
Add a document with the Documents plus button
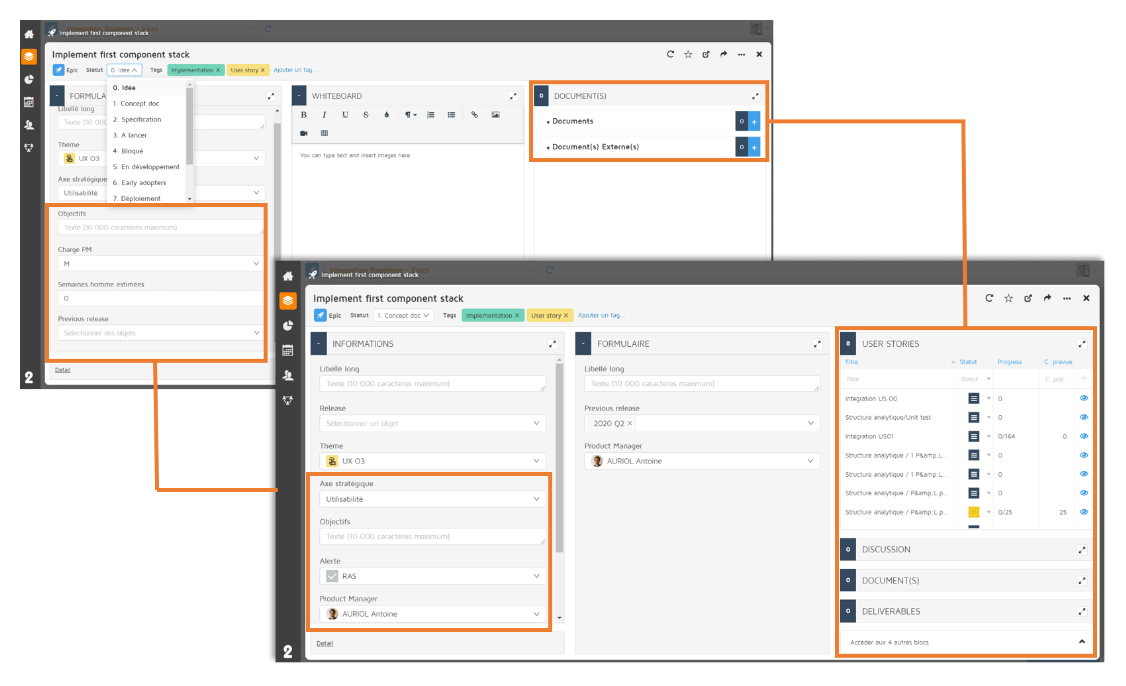pyautogui.click(x=754, y=121)
